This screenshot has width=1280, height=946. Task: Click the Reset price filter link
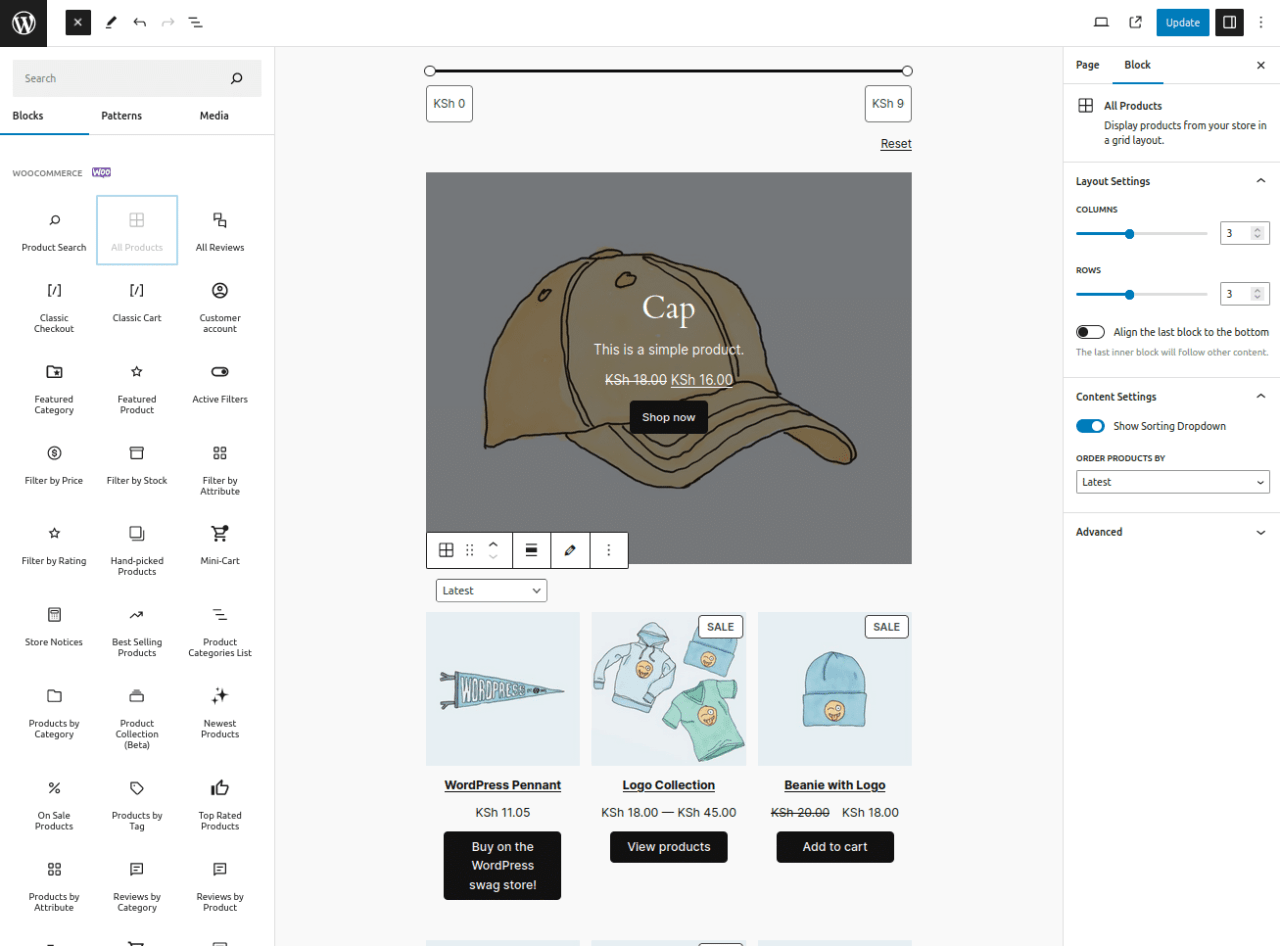point(895,144)
